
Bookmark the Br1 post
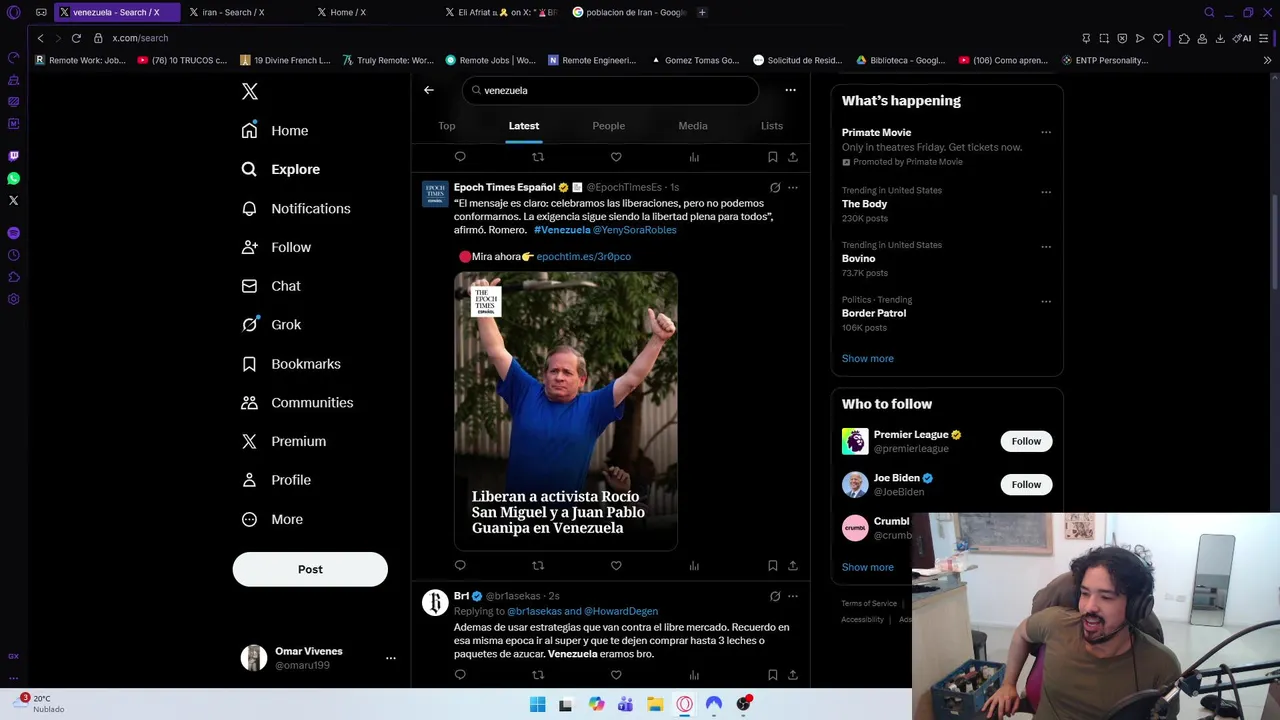point(772,675)
